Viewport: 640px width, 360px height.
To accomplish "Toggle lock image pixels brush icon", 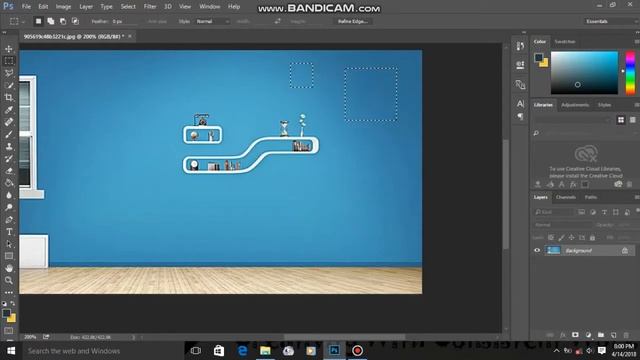I will tap(562, 238).
